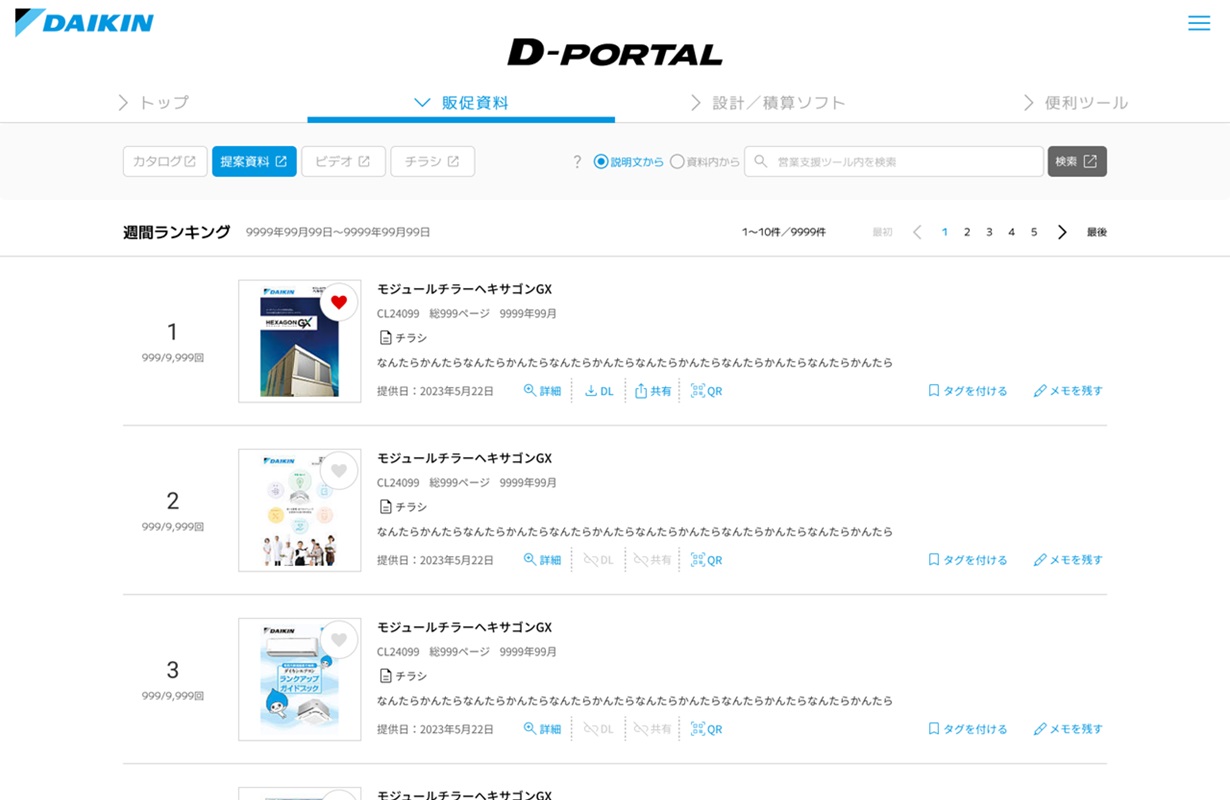
Task: Click the D-PORTAL title logo
Action: click(x=615, y=53)
